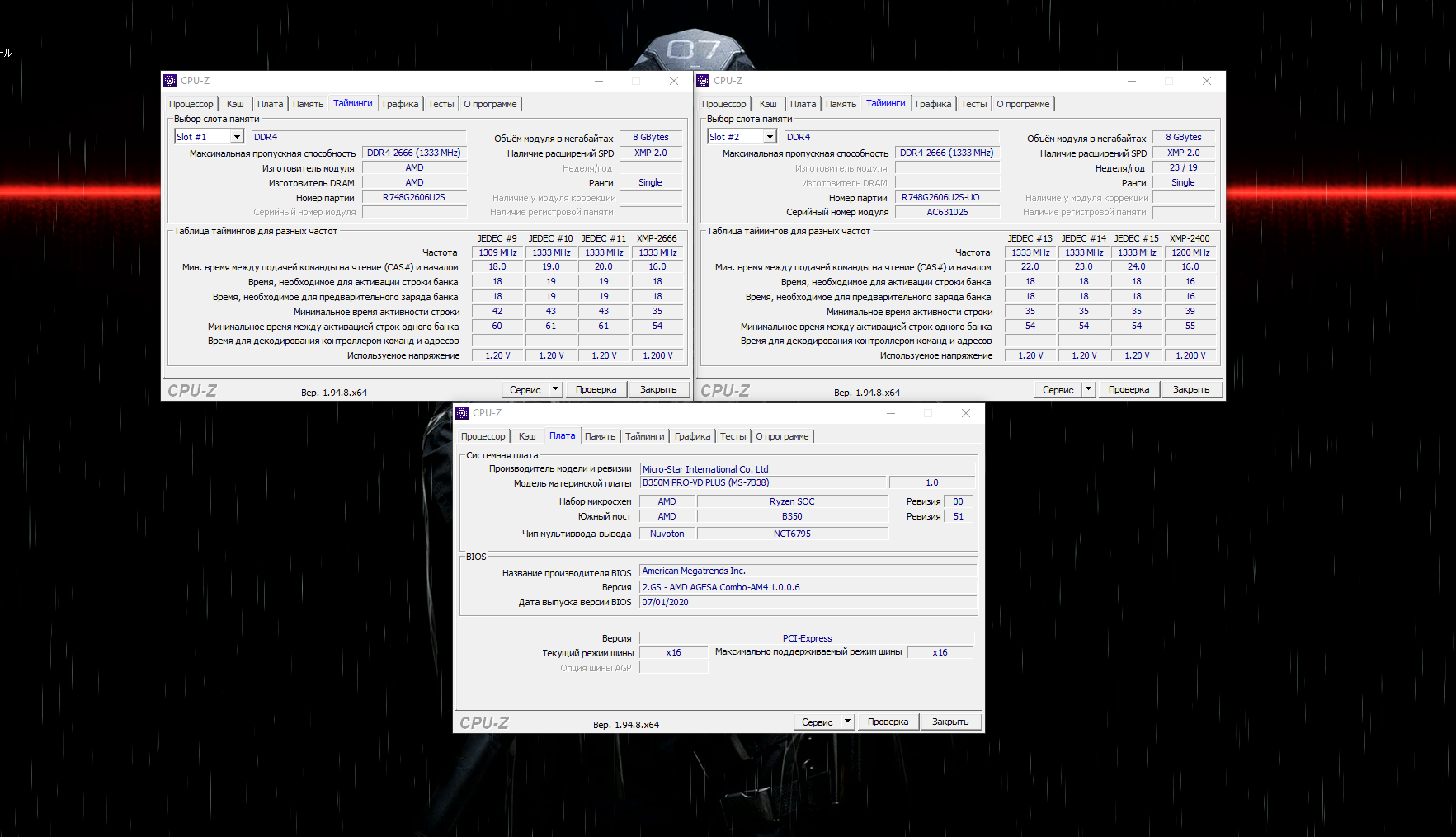Click Сервис button in Slot #2 window
The image size is (1456, 837).
click(x=1058, y=389)
